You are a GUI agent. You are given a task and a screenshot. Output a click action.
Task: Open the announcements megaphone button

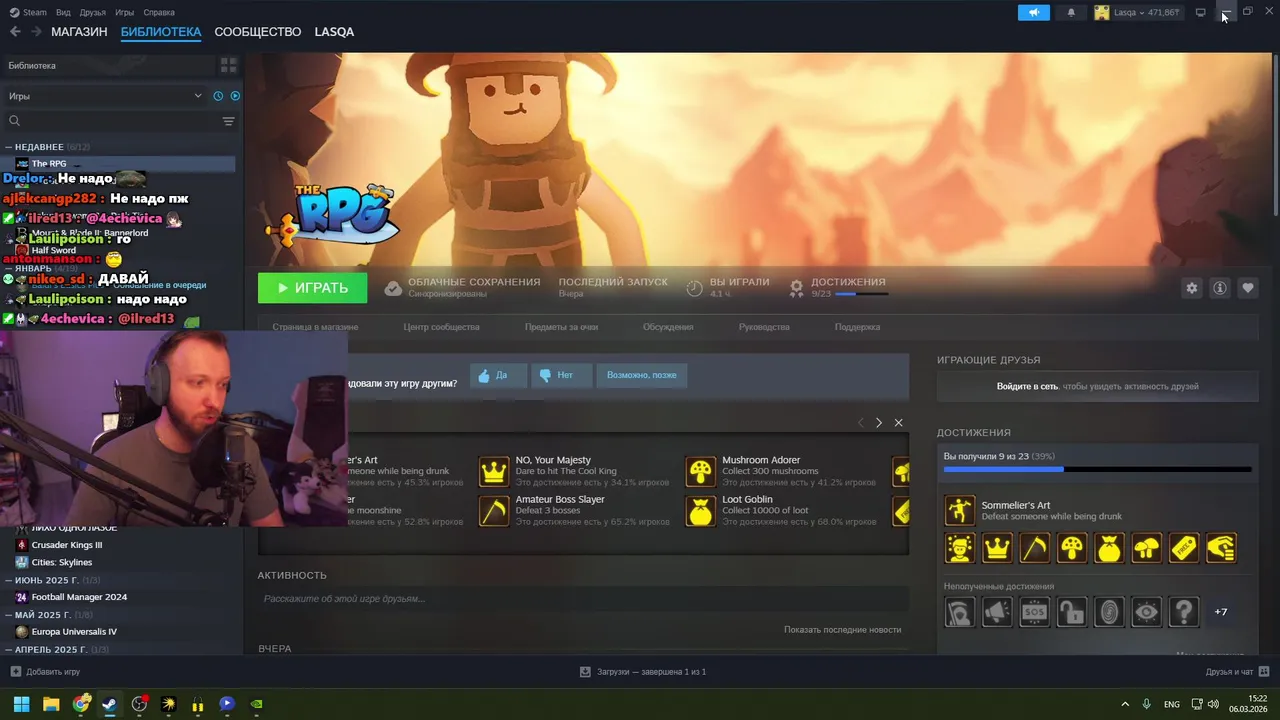pos(1034,13)
